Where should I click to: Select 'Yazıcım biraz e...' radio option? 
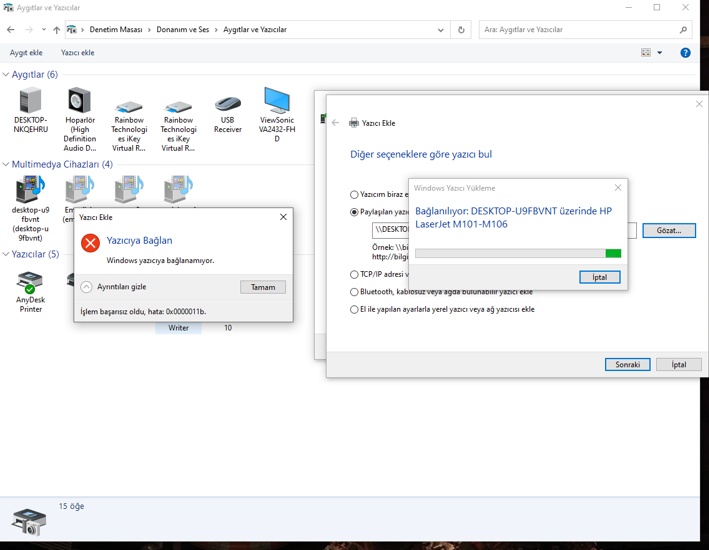354,194
